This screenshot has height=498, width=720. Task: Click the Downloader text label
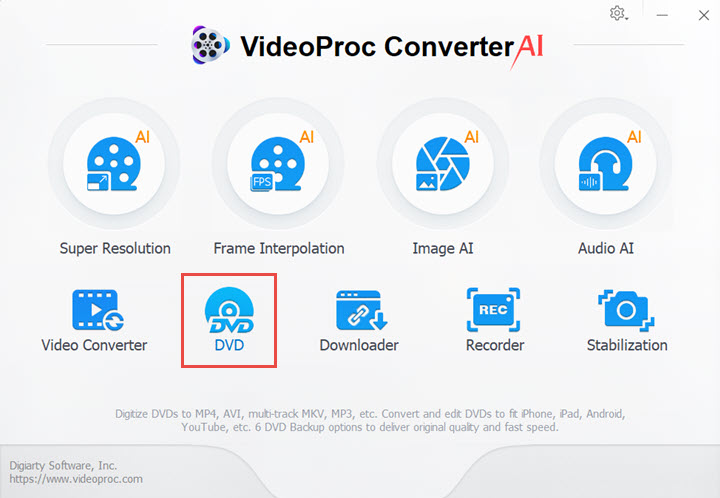(x=359, y=345)
